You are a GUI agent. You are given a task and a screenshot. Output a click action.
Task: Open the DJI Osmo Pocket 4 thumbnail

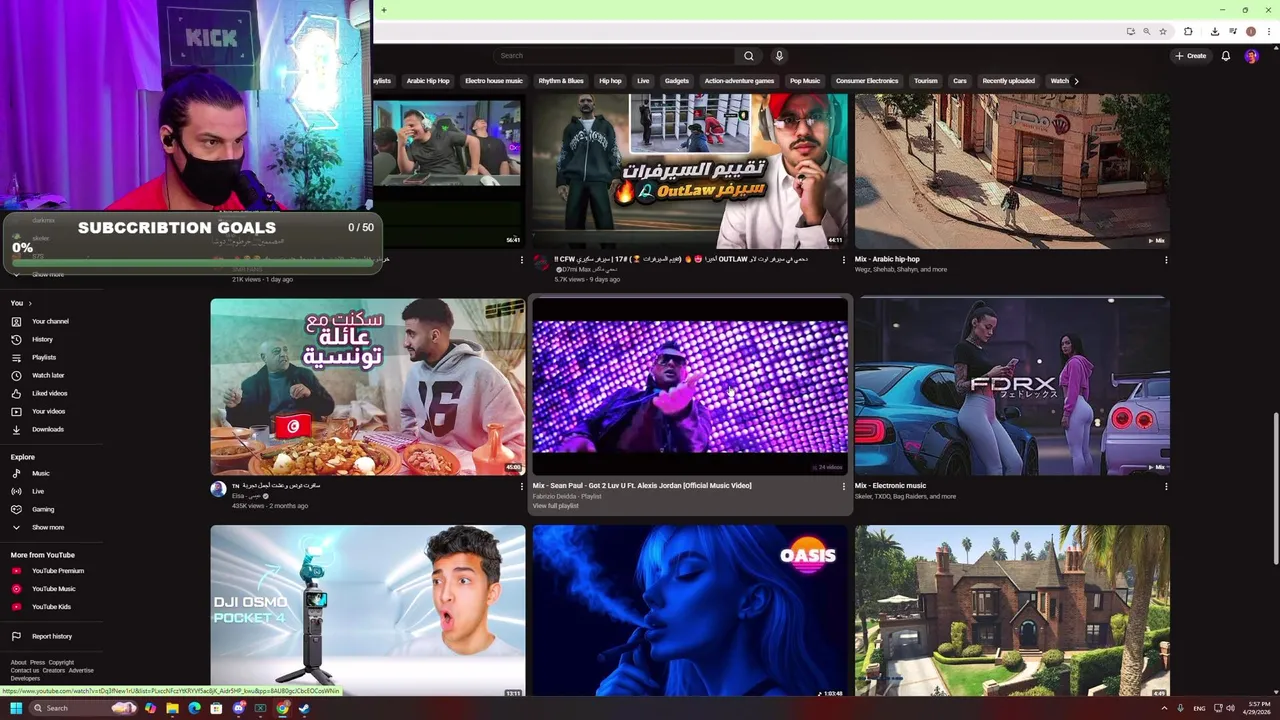pyautogui.click(x=368, y=611)
